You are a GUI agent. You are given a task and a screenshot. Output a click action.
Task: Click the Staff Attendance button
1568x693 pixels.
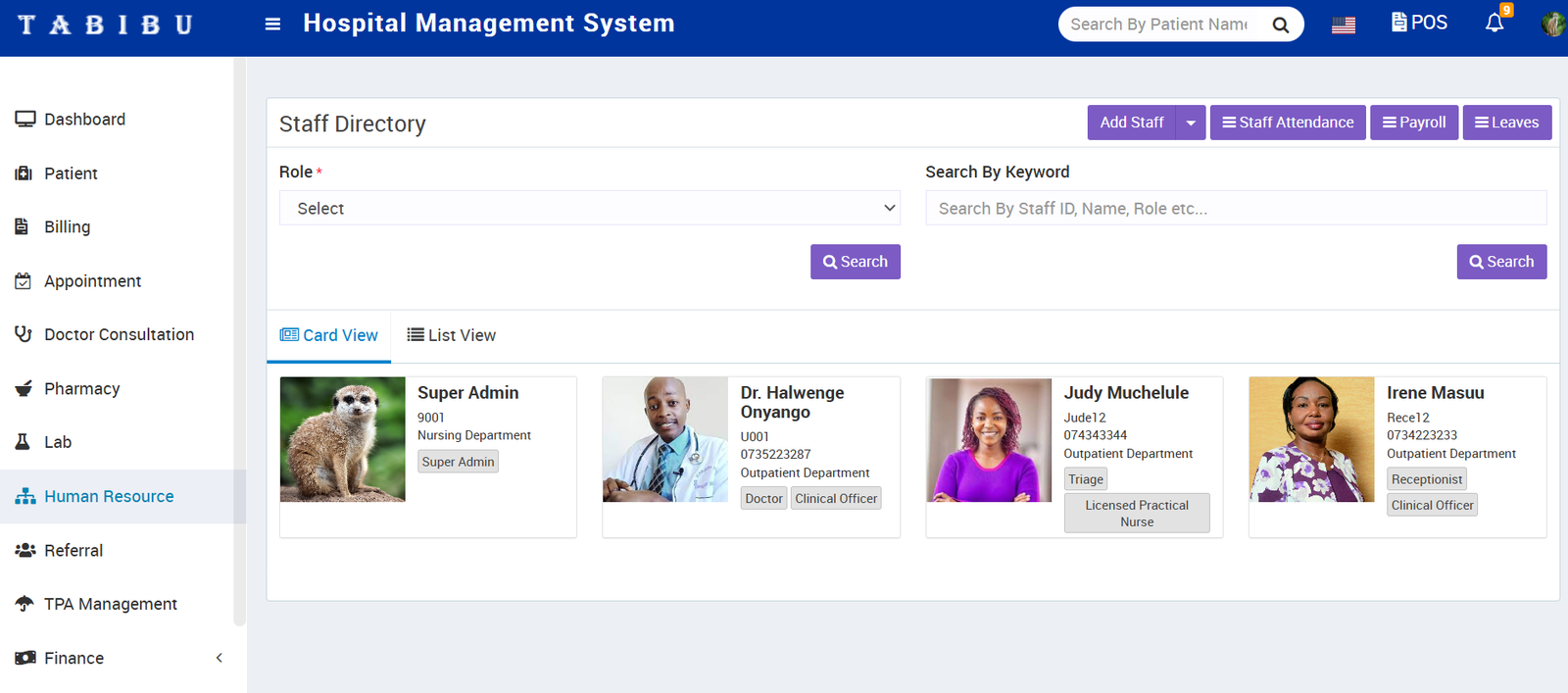[x=1287, y=123]
